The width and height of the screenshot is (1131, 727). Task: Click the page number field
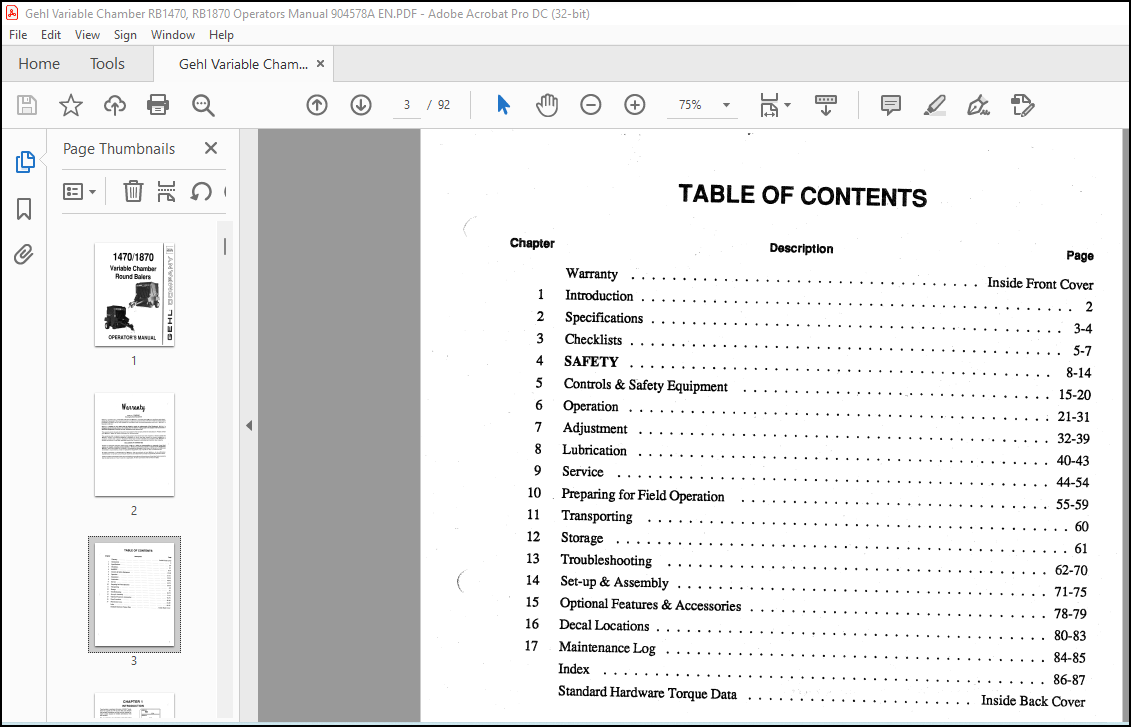[407, 105]
